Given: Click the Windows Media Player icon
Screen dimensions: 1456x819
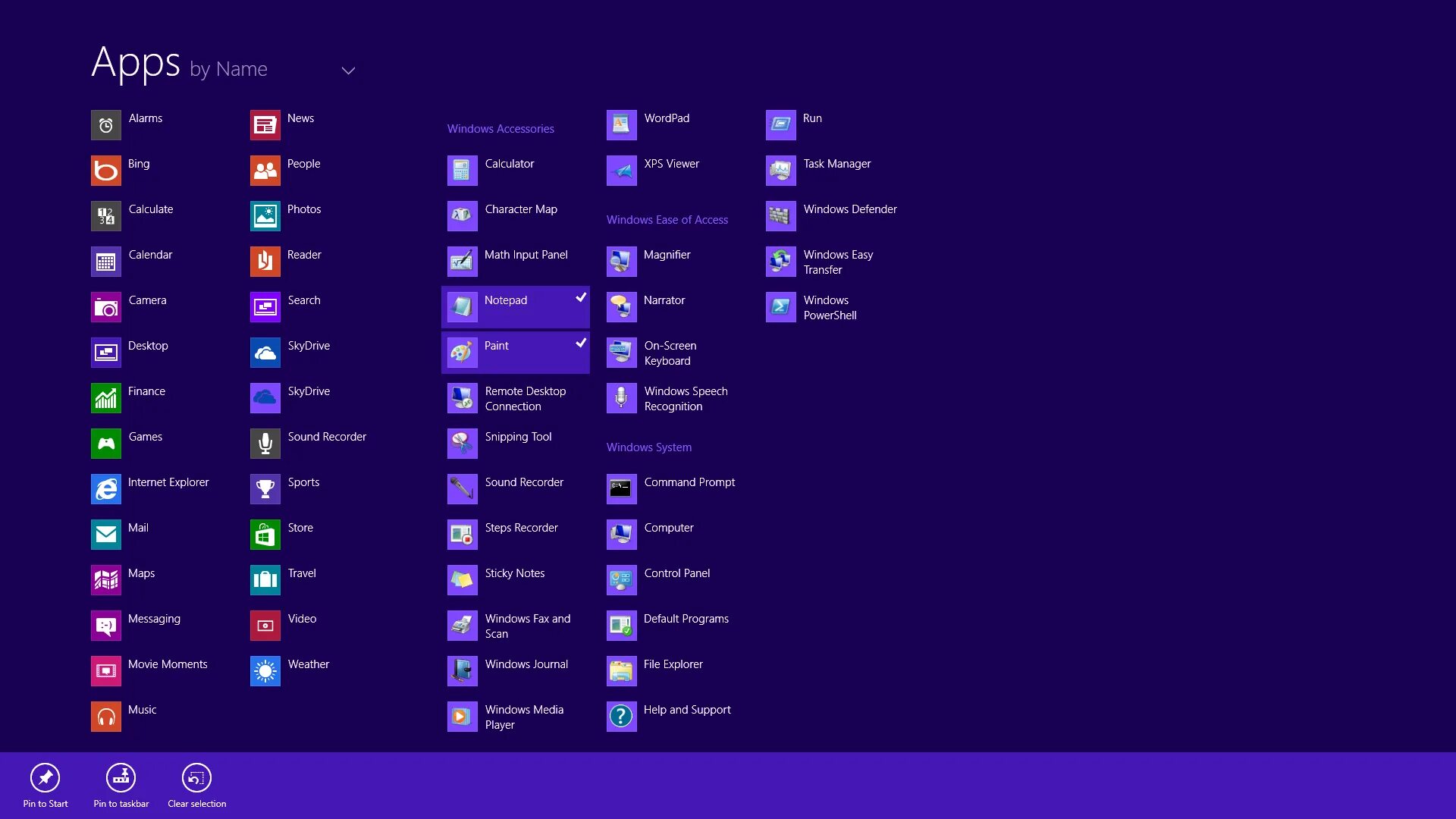Looking at the screenshot, I should (x=462, y=717).
